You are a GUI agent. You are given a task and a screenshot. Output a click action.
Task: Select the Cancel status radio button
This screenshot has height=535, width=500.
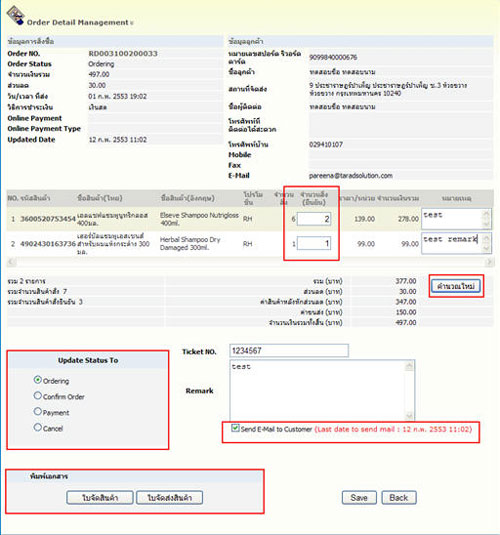(38, 427)
